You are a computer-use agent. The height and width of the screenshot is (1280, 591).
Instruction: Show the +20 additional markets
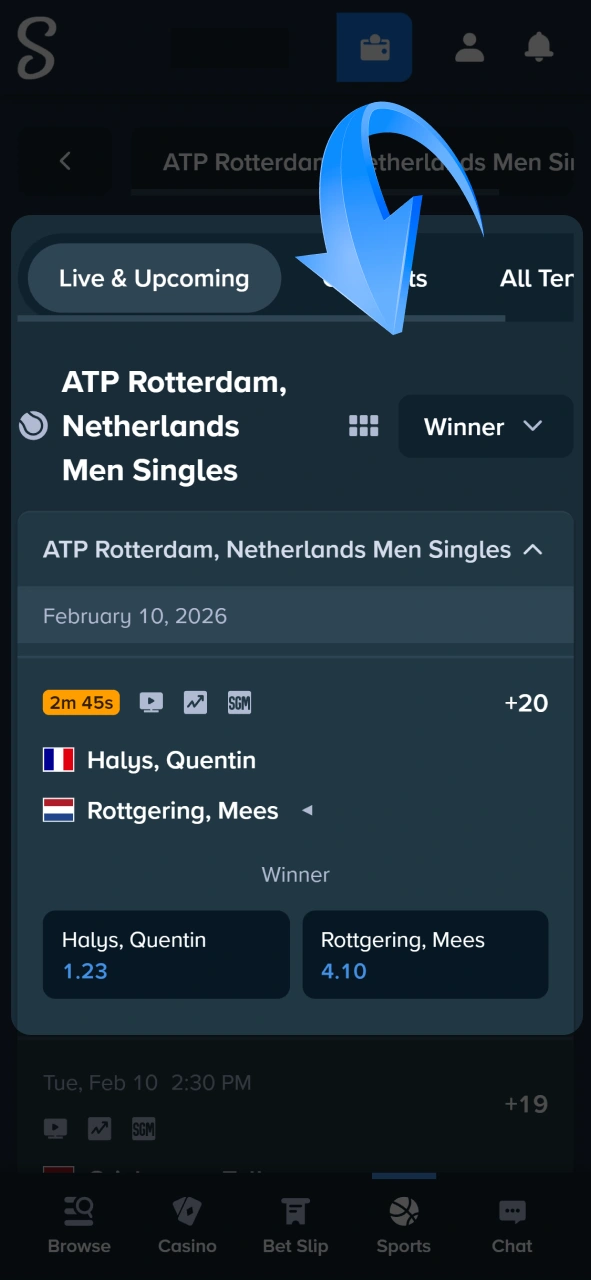point(528,702)
